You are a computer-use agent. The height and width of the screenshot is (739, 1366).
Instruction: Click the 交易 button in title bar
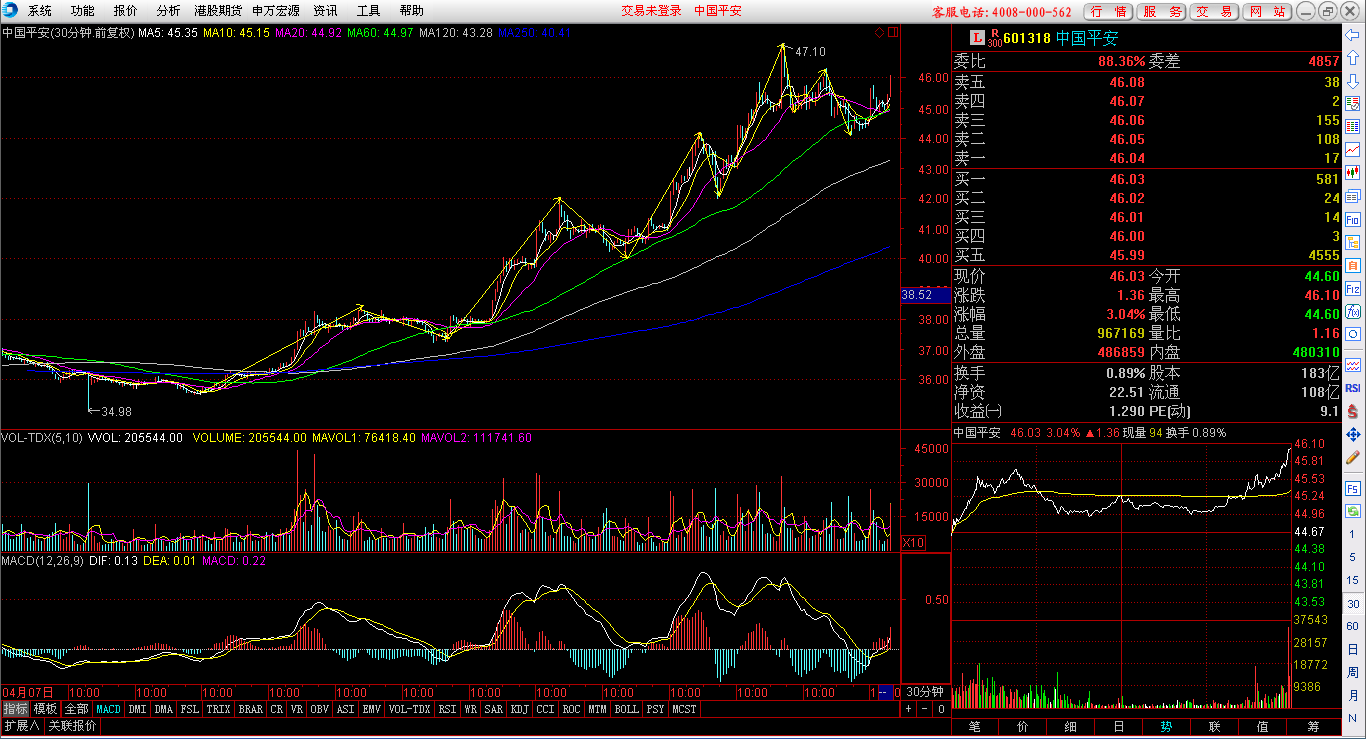(1215, 12)
